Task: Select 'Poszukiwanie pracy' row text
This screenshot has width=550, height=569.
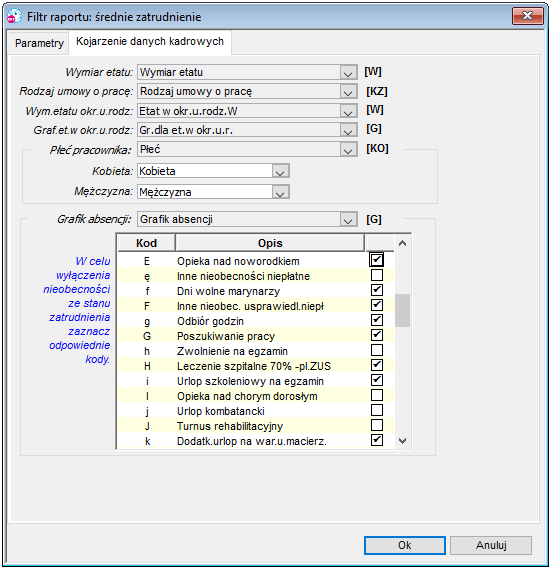Action: click(226, 336)
